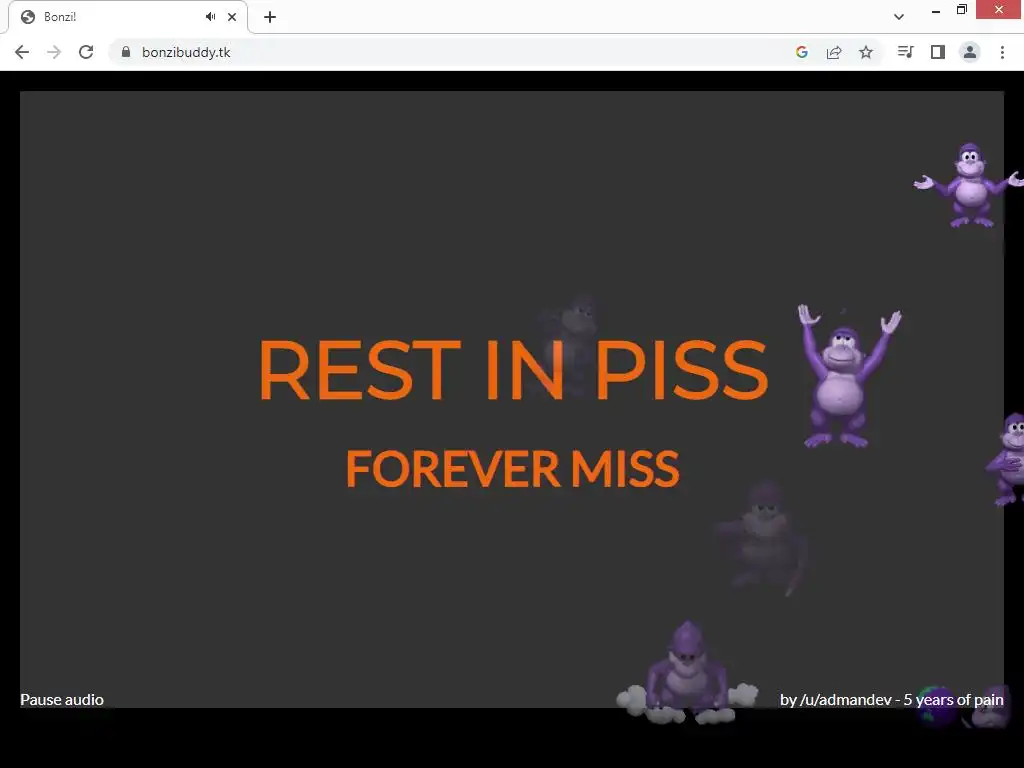Open the Chrome three-dot menu

tap(1002, 52)
